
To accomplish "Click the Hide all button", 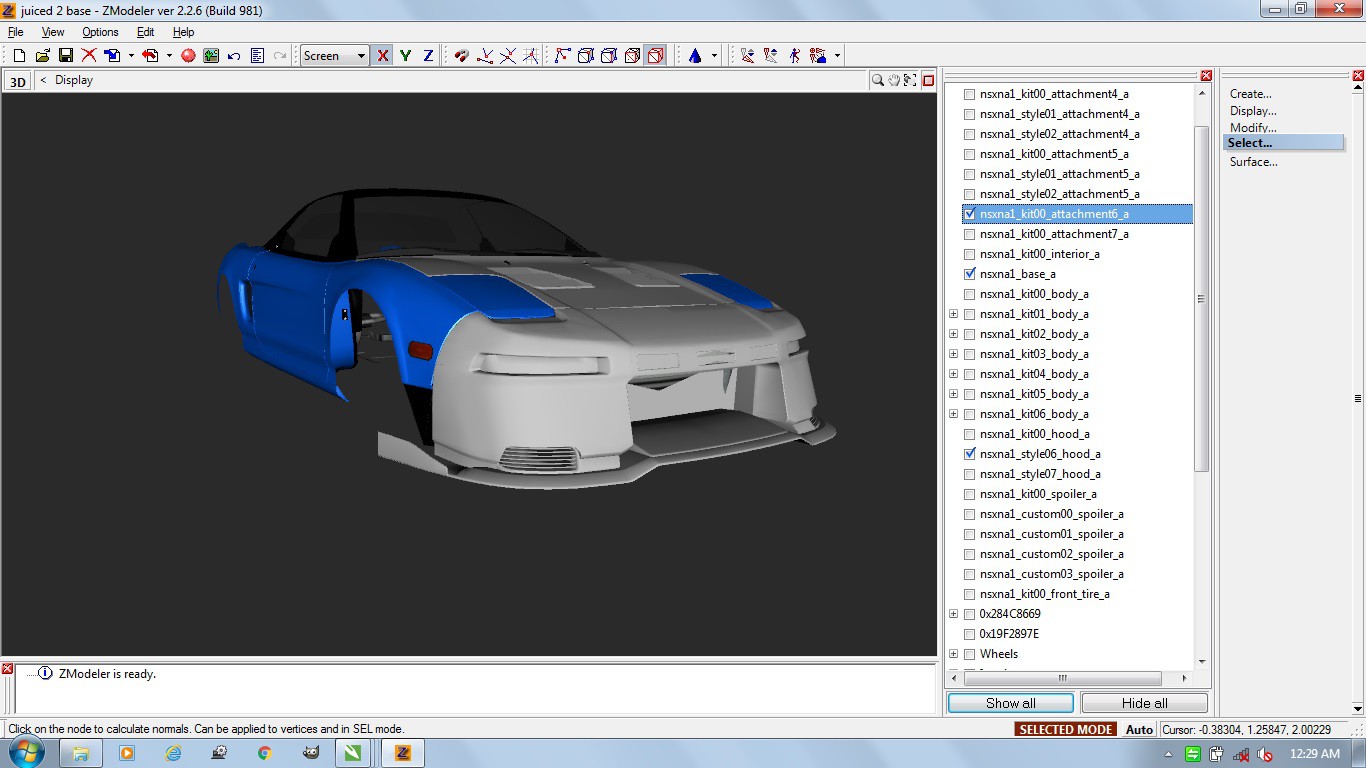I will click(x=1145, y=703).
